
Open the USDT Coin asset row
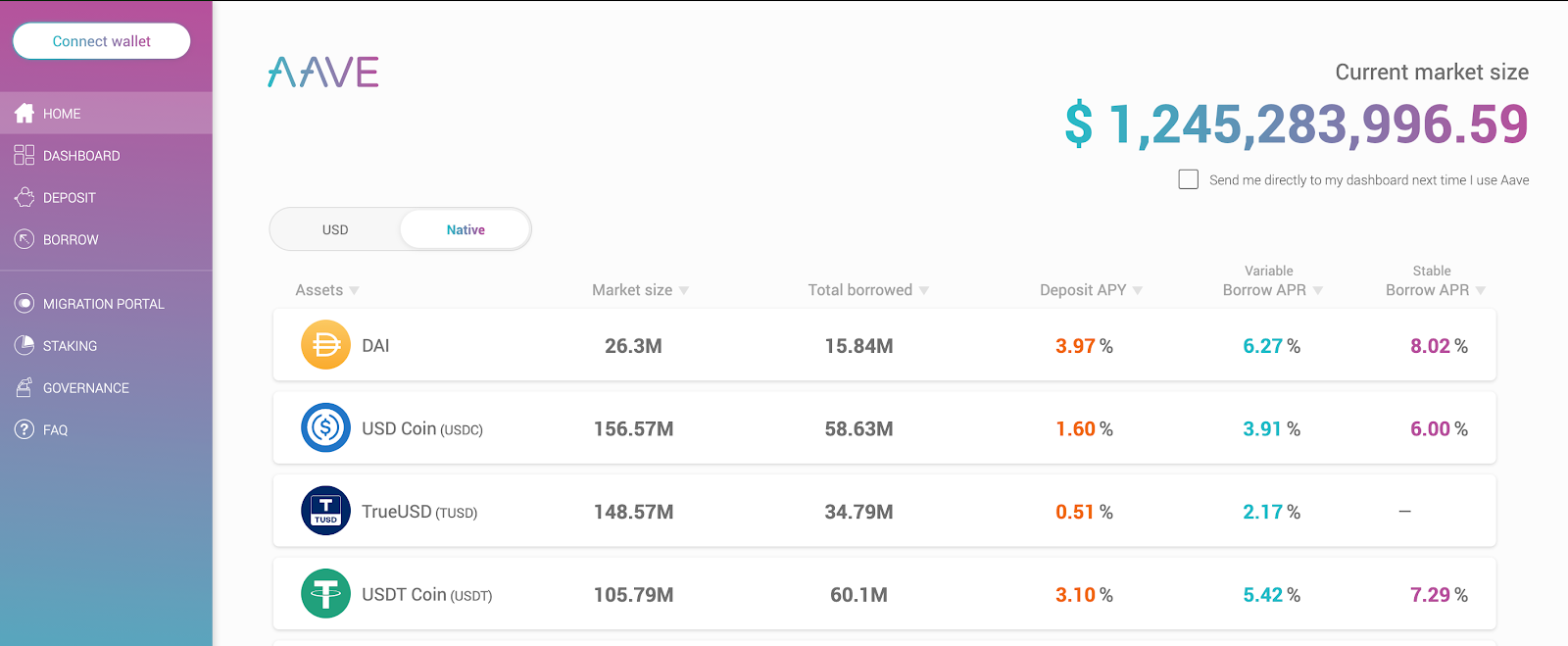point(884,594)
